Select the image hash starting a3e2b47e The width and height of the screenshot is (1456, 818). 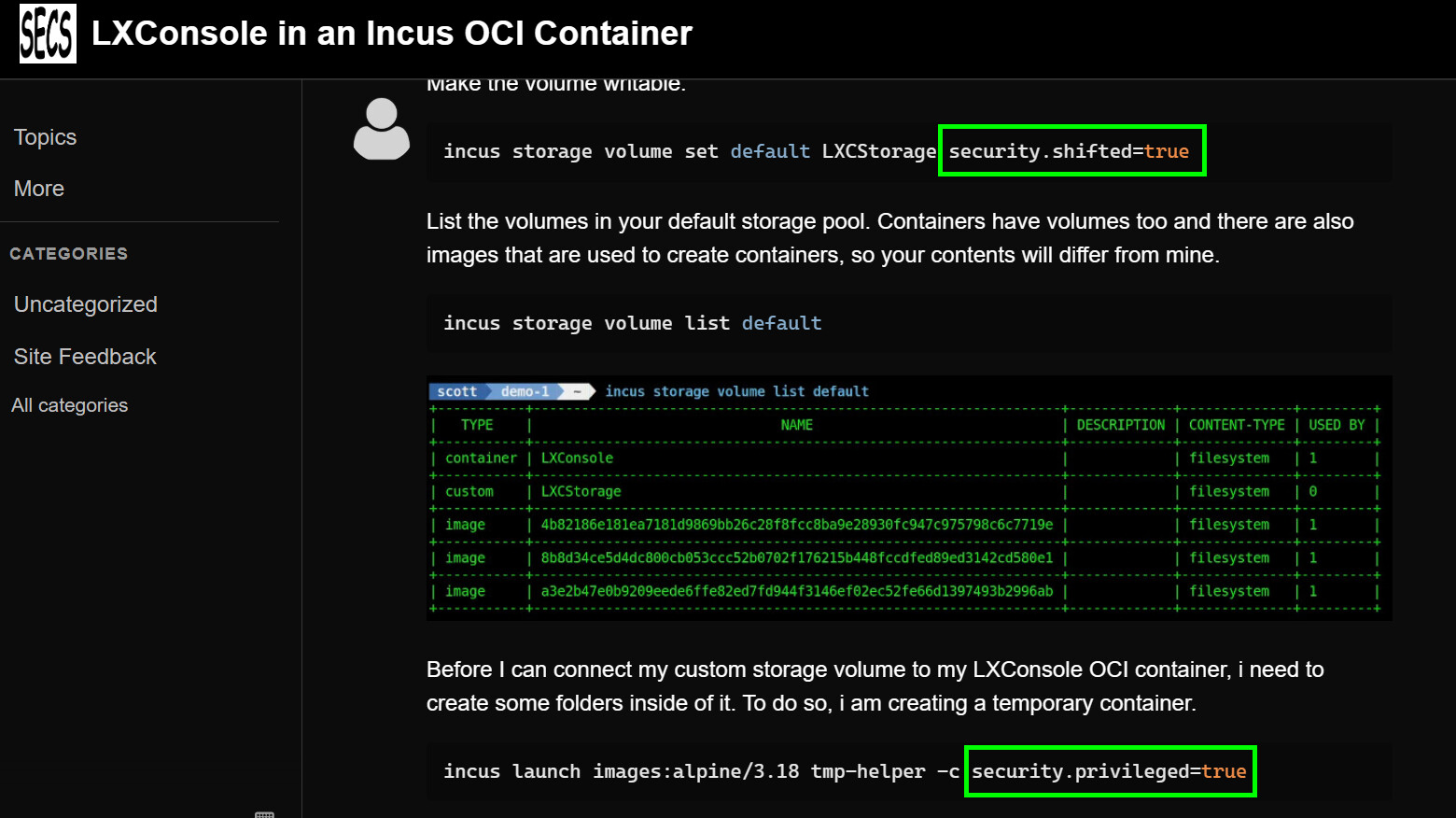click(x=797, y=591)
